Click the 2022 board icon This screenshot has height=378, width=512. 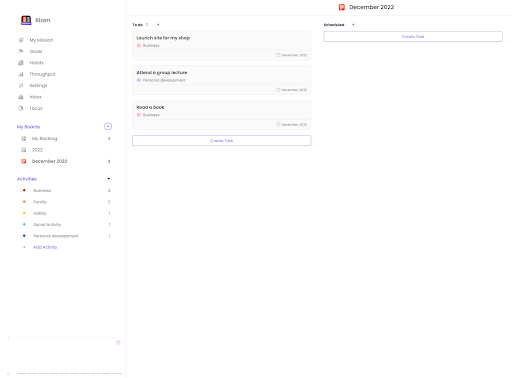click(x=24, y=150)
